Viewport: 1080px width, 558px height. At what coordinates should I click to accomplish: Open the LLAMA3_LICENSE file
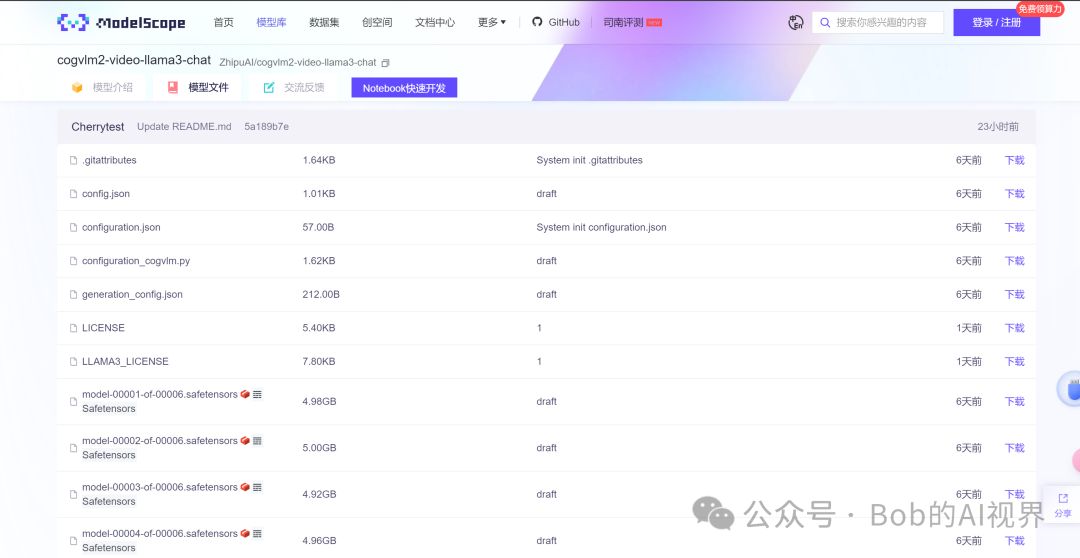point(125,361)
